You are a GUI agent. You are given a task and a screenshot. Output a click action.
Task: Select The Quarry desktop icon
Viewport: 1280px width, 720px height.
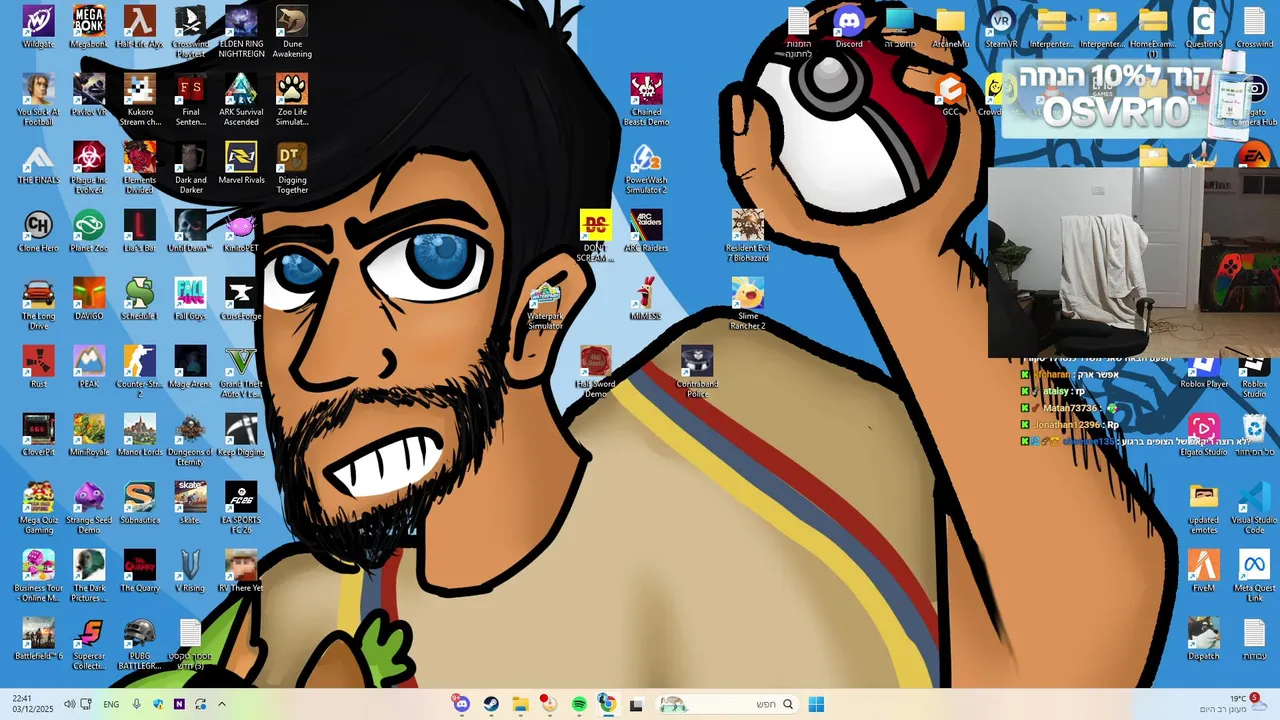[140, 572]
